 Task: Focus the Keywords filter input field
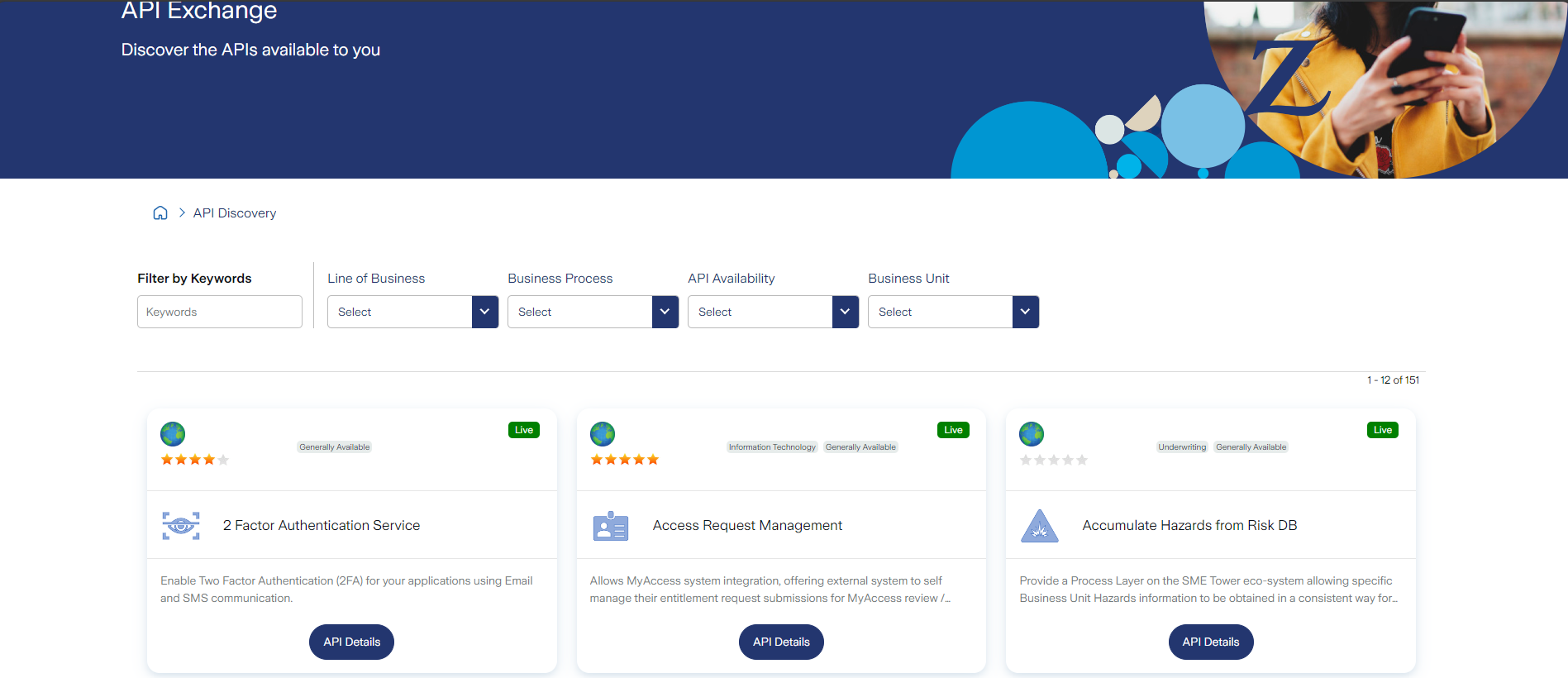point(220,312)
